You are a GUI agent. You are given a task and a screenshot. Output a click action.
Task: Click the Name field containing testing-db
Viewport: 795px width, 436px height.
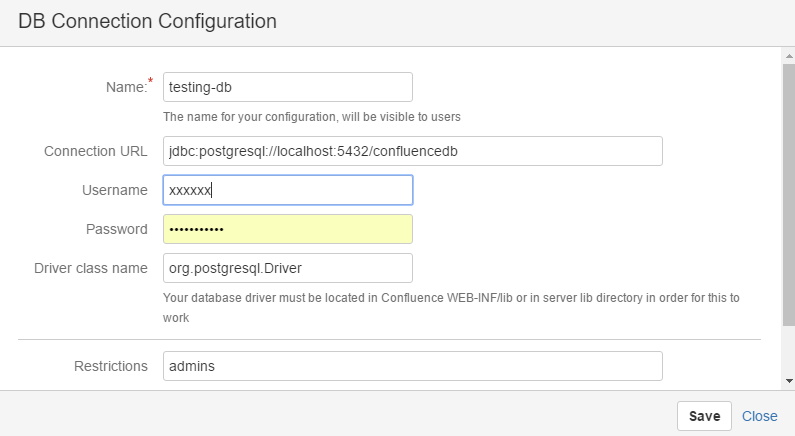(287, 87)
